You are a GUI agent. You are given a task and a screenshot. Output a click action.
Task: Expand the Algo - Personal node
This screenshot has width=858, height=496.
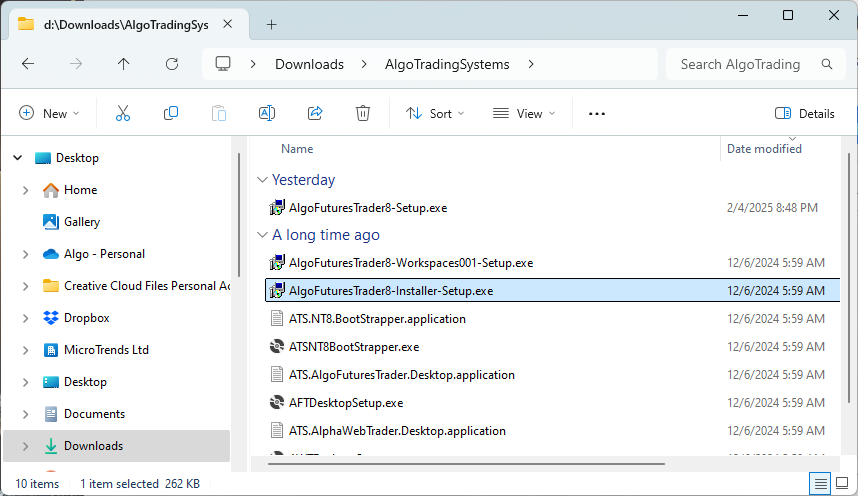click(25, 254)
